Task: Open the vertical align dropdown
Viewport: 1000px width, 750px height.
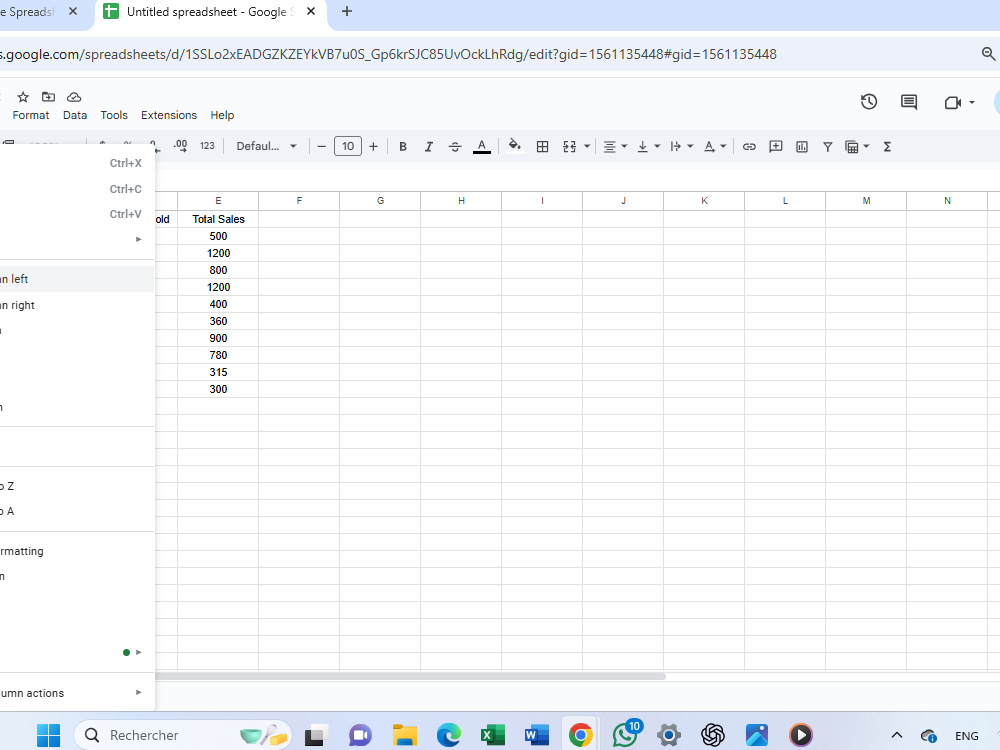Action: pyautogui.click(x=649, y=147)
